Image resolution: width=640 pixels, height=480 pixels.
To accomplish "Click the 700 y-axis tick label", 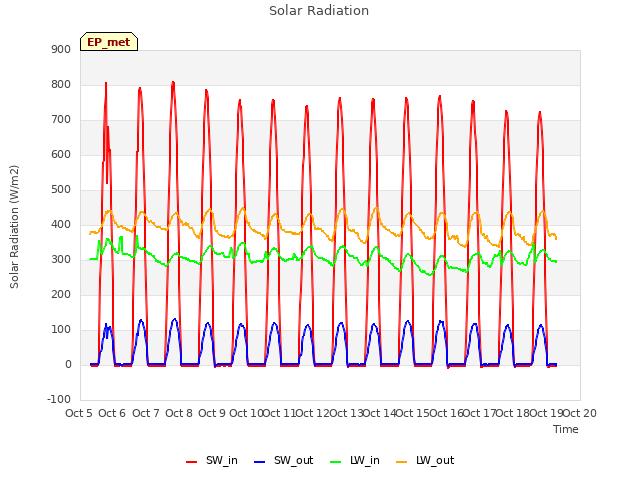I will click(61, 120).
